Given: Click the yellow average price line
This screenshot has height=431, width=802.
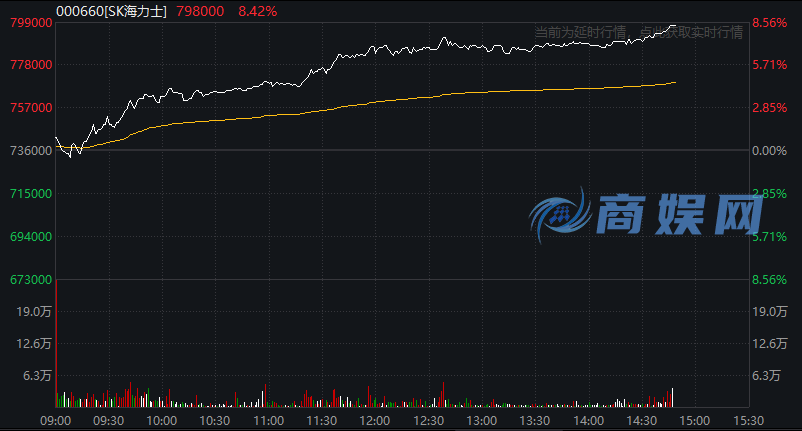Looking at the screenshot, I should [400, 98].
